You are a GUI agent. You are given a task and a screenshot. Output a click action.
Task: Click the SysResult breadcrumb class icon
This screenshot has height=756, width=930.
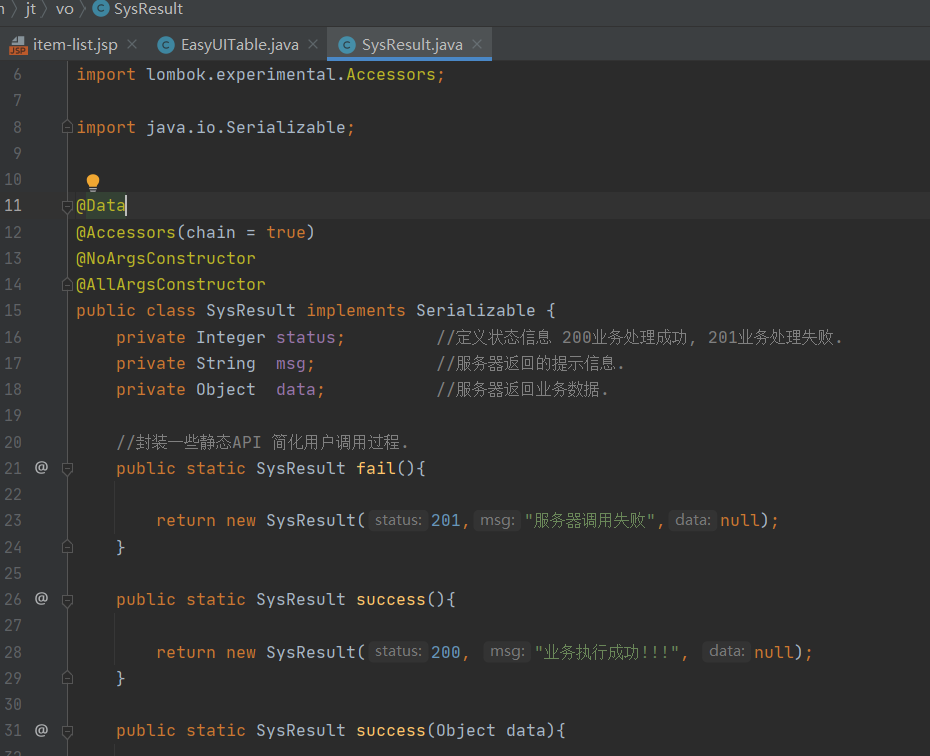pyautogui.click(x=101, y=8)
